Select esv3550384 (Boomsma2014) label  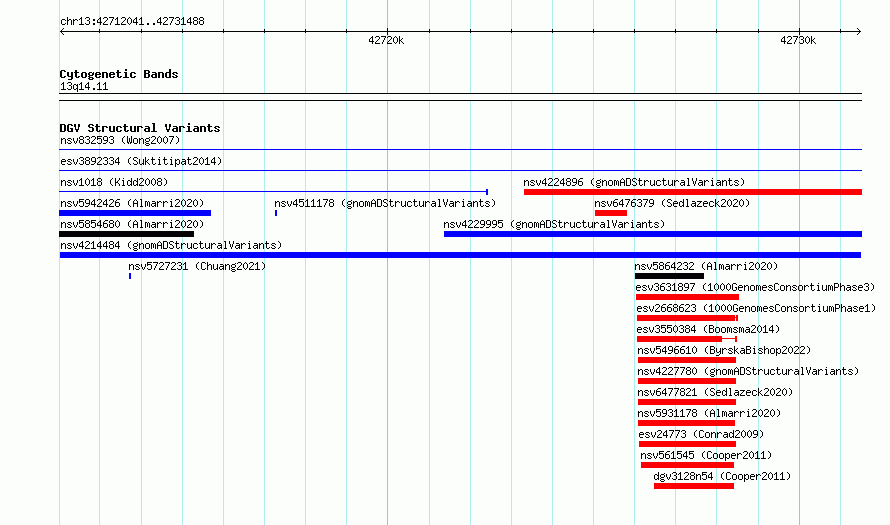[x=708, y=329]
